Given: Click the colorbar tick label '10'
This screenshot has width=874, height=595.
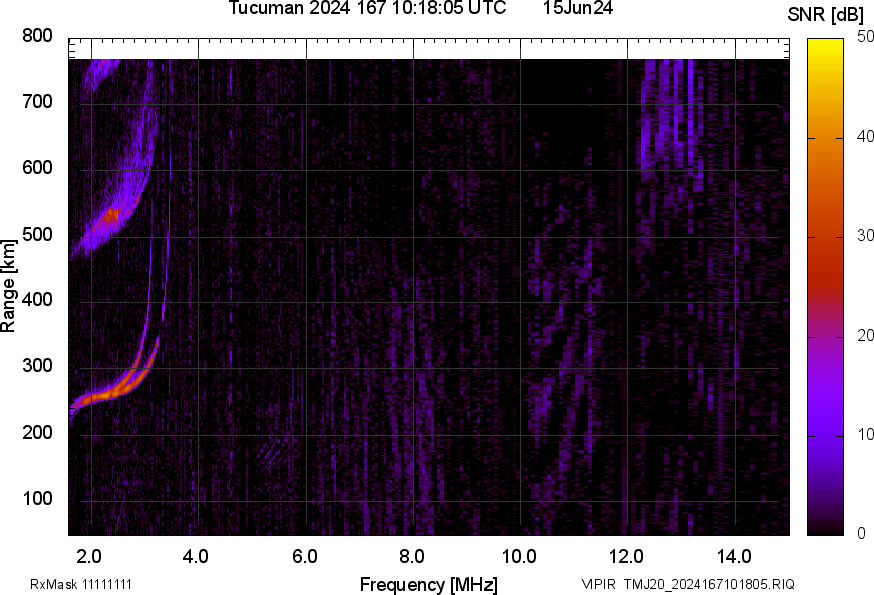Looking at the screenshot, I should click(865, 434).
